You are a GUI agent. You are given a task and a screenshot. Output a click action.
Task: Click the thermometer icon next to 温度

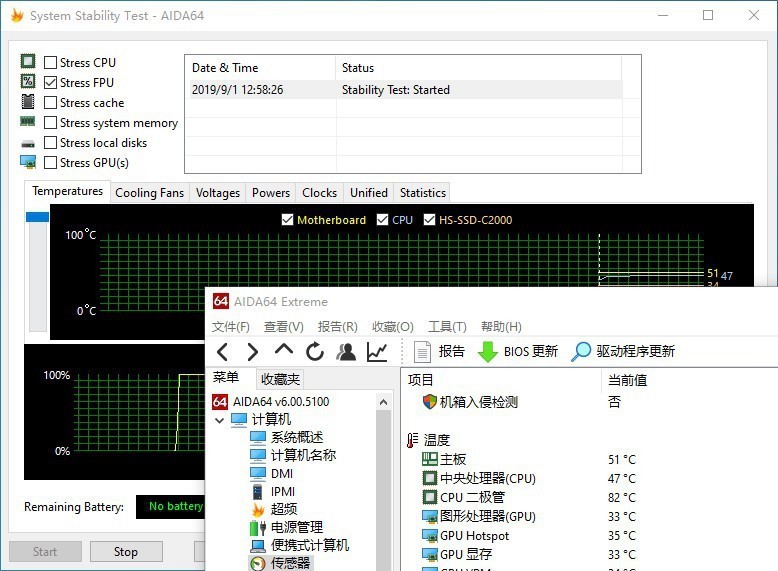pyautogui.click(x=412, y=440)
